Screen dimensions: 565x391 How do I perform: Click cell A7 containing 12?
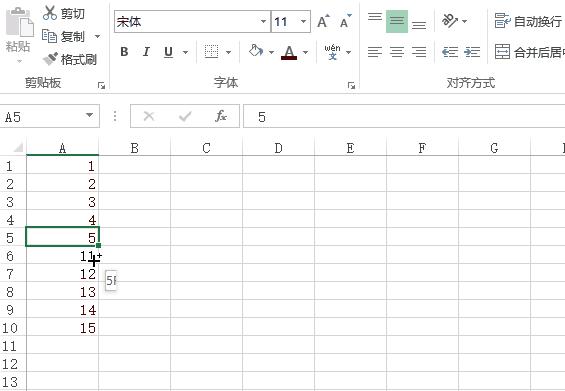(62, 274)
